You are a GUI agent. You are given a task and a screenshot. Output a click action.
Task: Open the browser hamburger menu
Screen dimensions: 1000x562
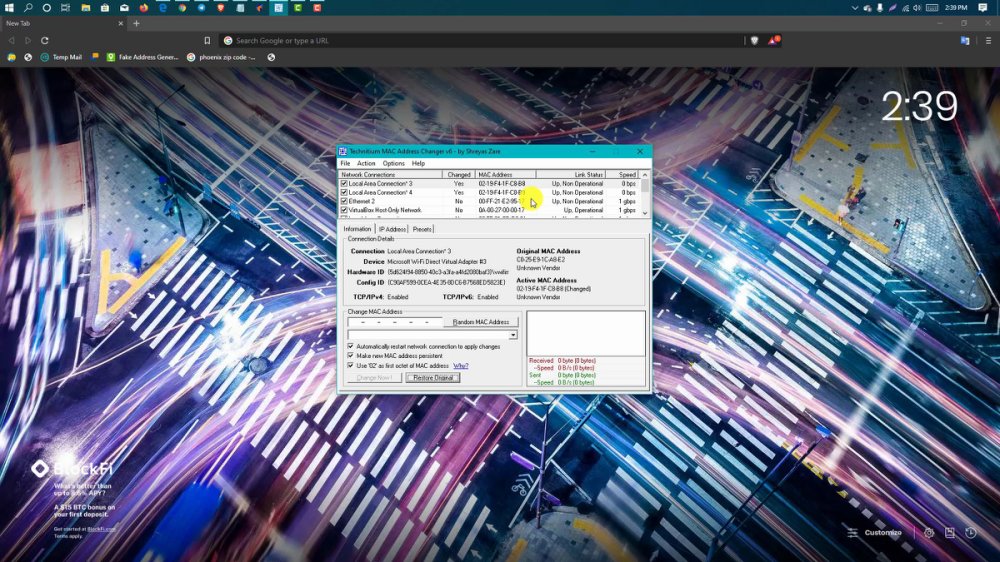click(988, 40)
